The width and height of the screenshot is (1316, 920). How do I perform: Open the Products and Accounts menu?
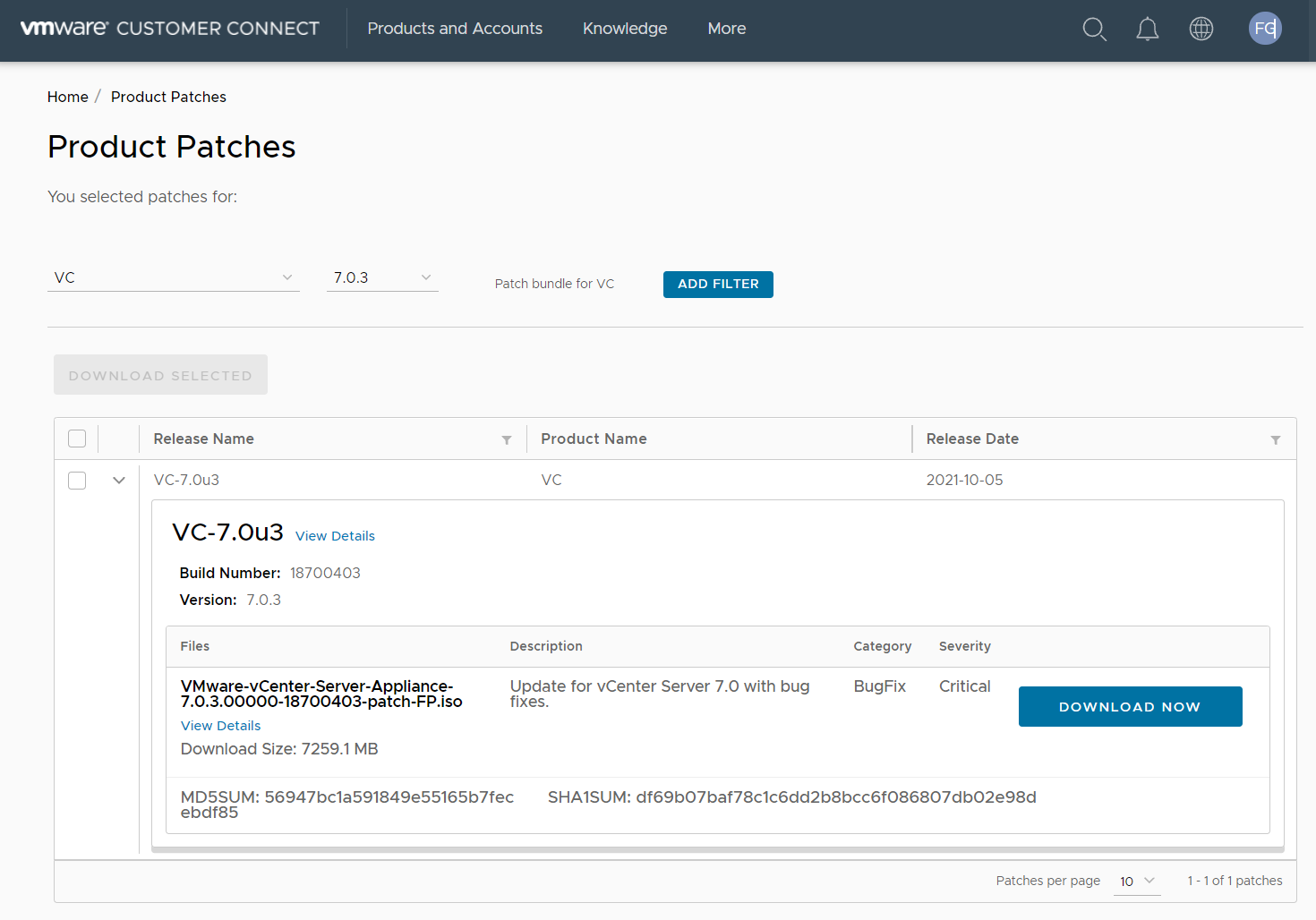pos(455,29)
